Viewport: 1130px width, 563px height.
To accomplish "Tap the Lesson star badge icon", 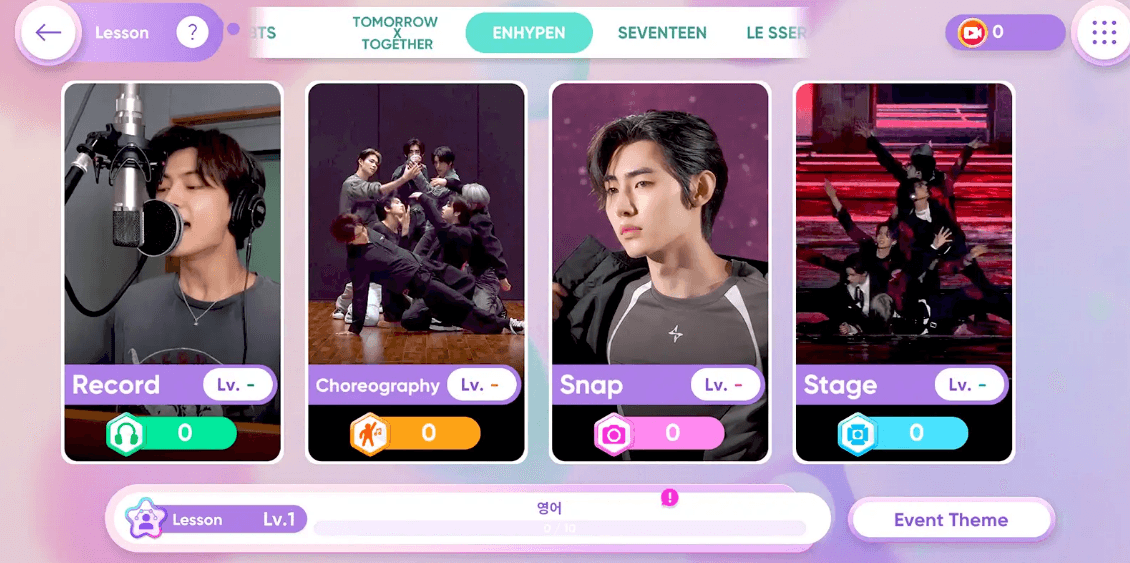I will click(146, 519).
